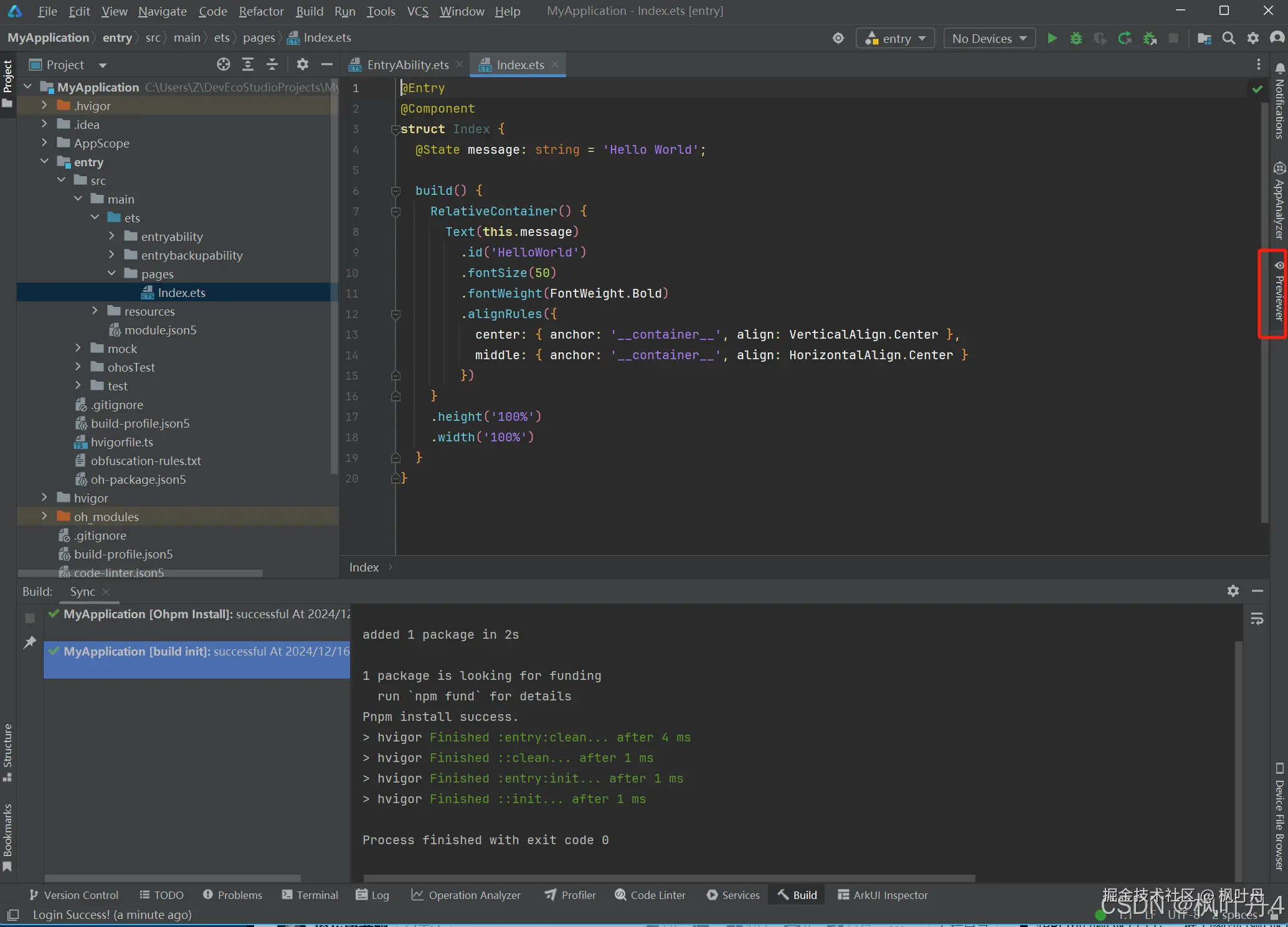Collapse all nodes in Project panel toolbar
The height and width of the screenshot is (927, 1288).
coord(272,64)
